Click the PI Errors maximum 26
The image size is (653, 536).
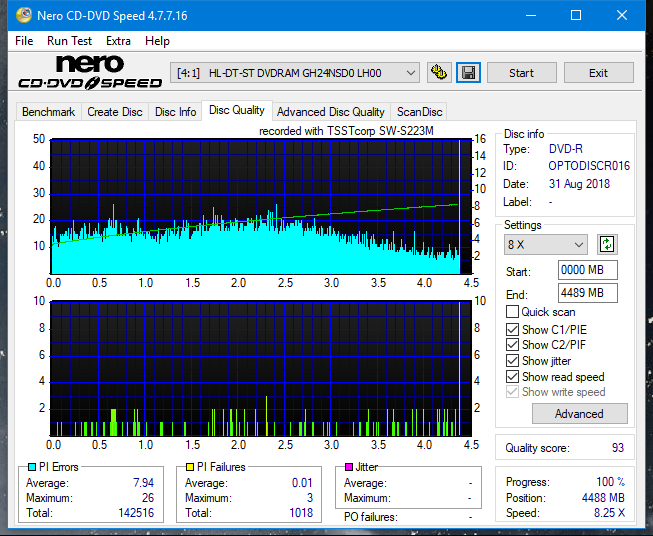pos(148,498)
